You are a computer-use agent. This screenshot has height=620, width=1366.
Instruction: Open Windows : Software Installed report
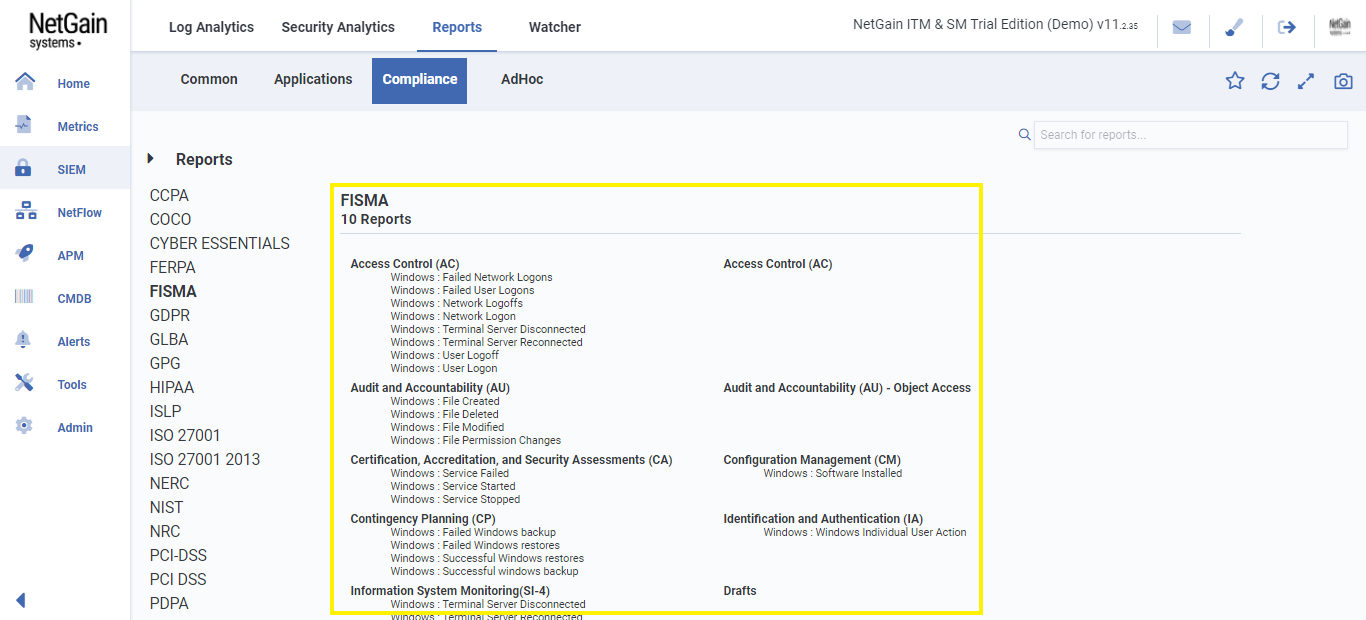click(x=833, y=473)
